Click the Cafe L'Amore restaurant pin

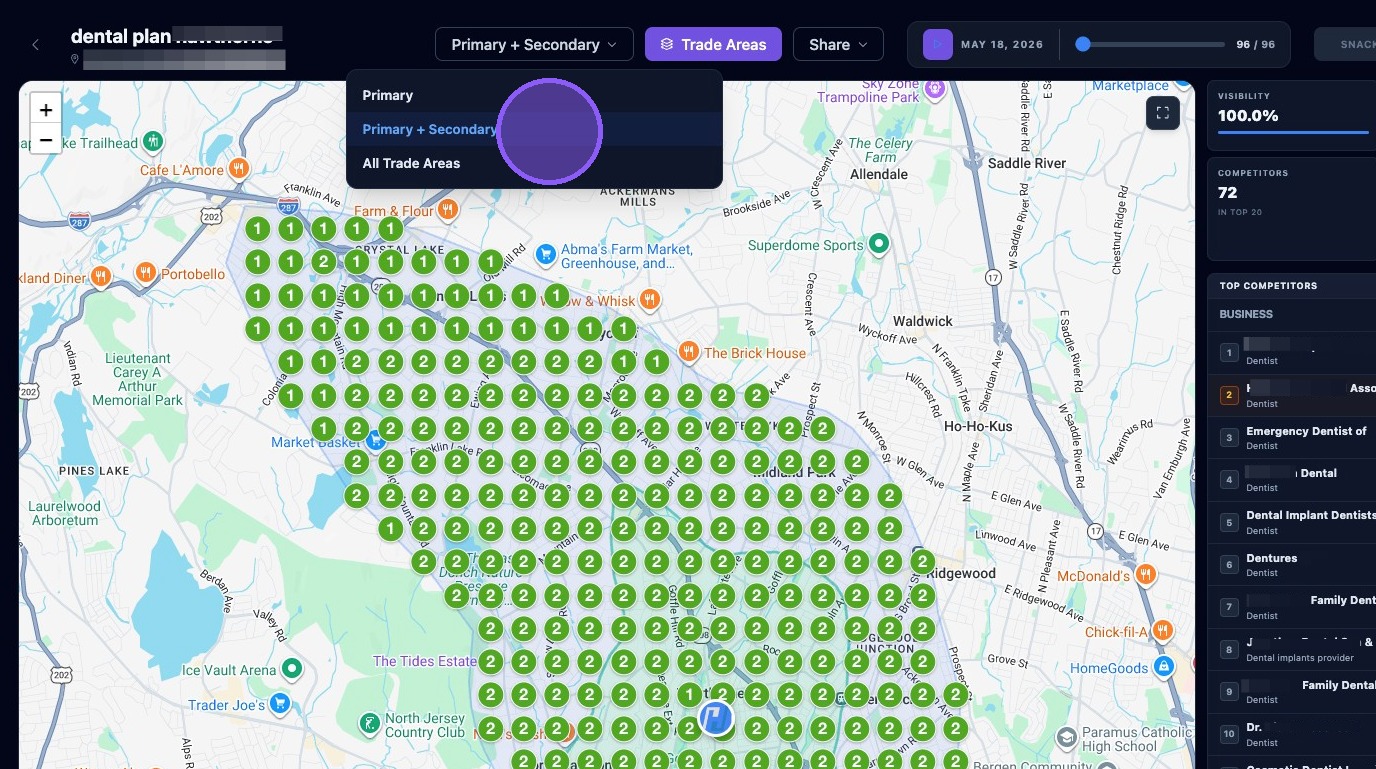point(238,169)
